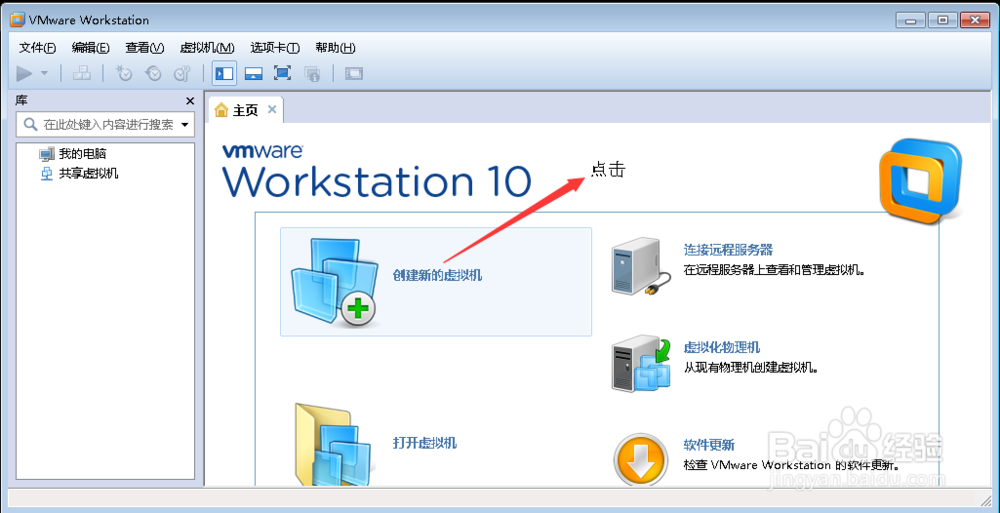Click the 软件更新 link

click(709, 445)
